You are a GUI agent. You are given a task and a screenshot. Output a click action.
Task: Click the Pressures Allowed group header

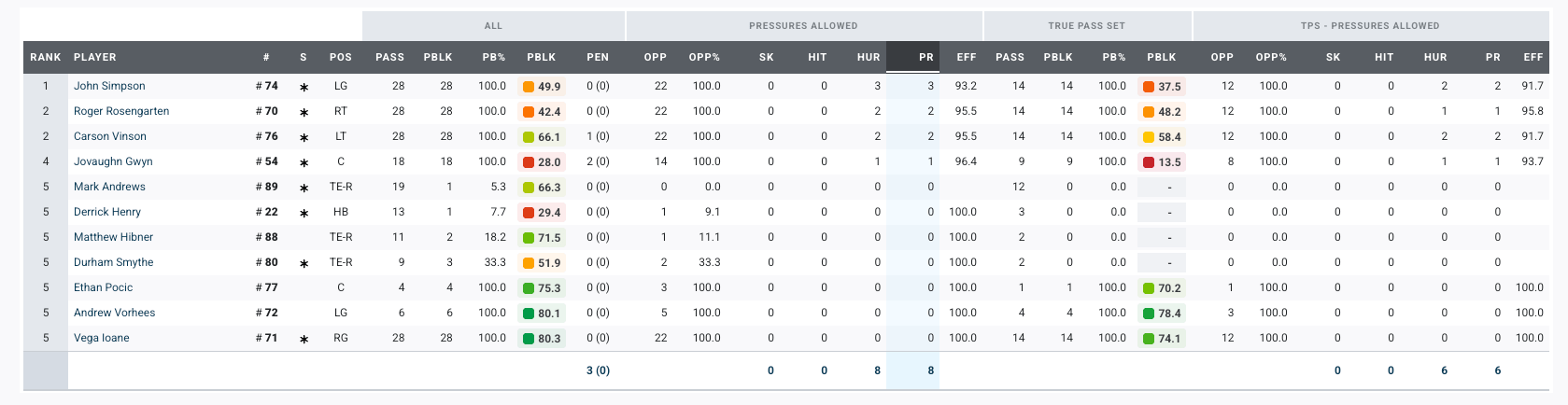[803, 26]
